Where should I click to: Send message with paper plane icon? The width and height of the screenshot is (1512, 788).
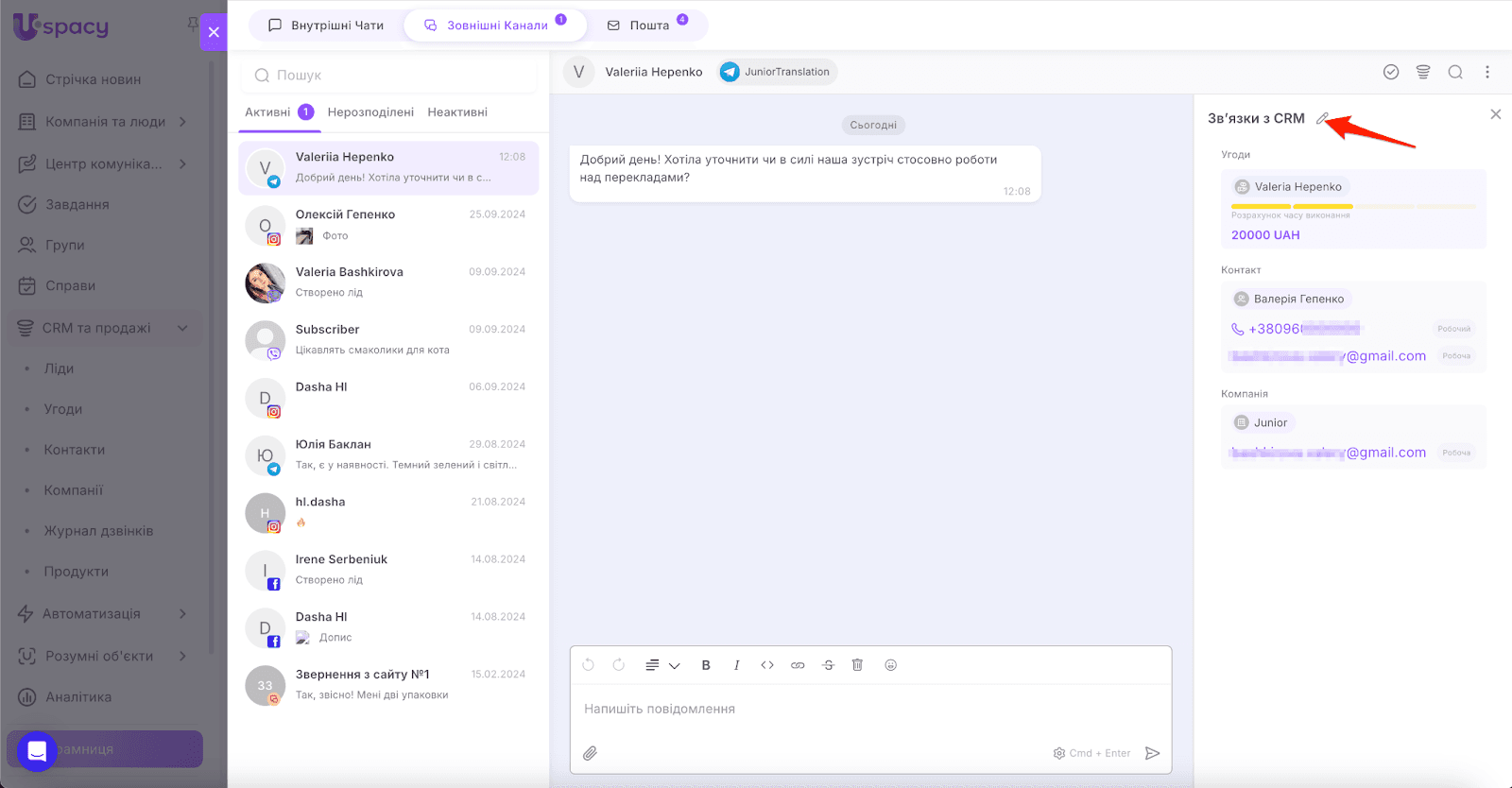[1152, 753]
